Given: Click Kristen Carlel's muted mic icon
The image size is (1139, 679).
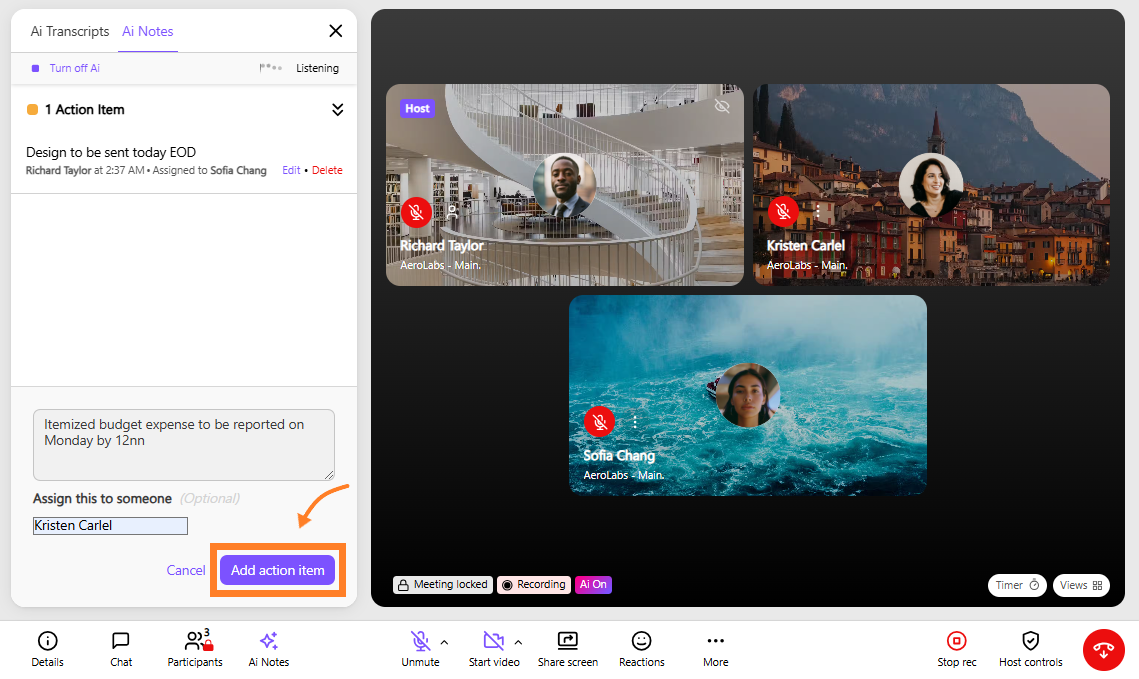Looking at the screenshot, I should (x=783, y=212).
